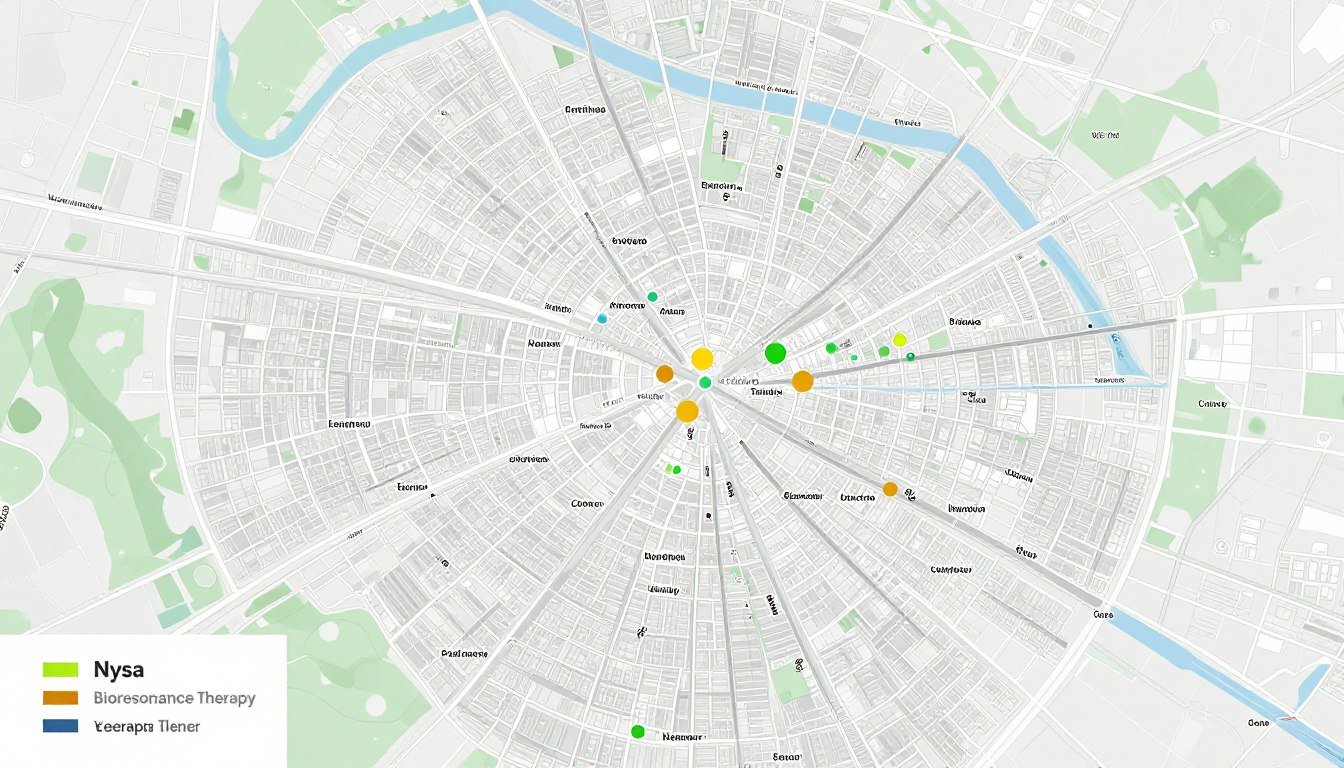Select the orange marker near the southeastern road
The width and height of the screenshot is (1344, 768).
(889, 488)
